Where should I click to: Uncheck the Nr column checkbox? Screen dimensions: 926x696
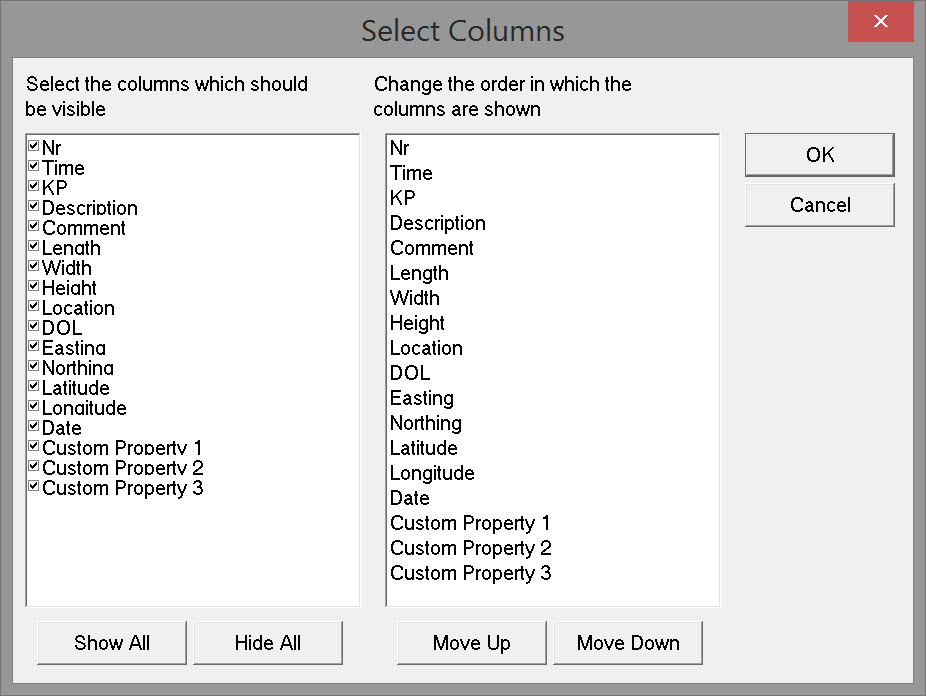(x=34, y=146)
